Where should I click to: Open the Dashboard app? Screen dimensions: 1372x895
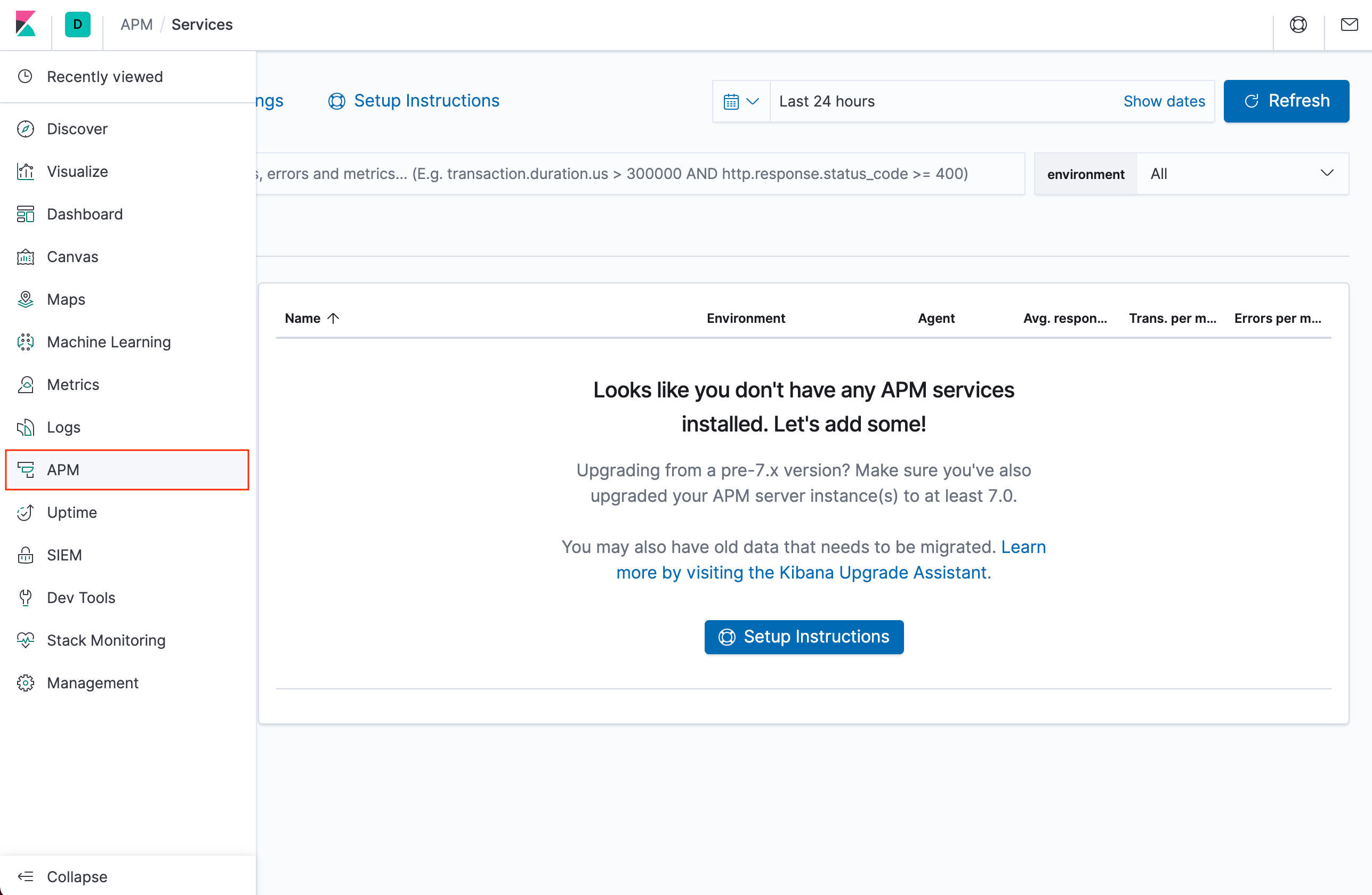(84, 214)
